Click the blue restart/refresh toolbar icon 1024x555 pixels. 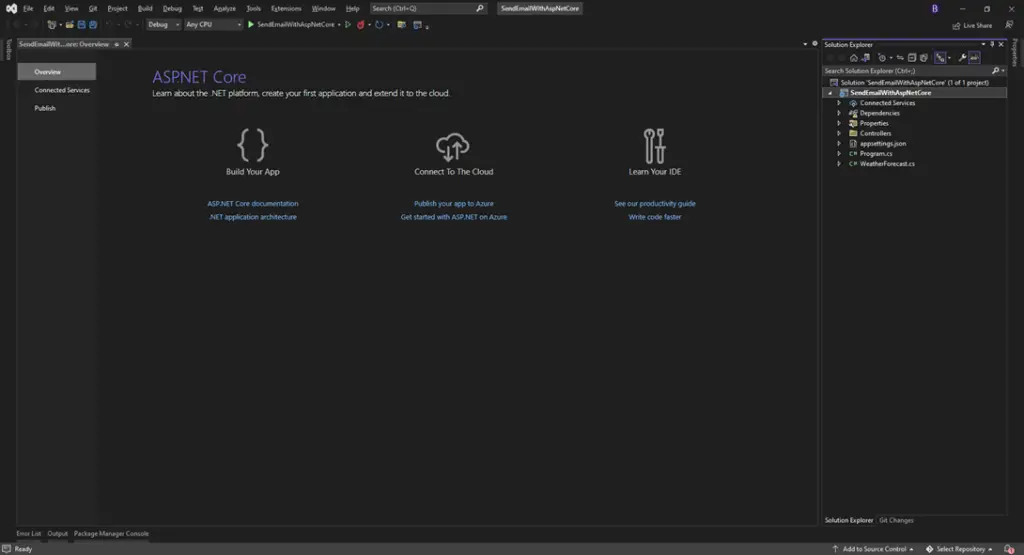coord(379,25)
